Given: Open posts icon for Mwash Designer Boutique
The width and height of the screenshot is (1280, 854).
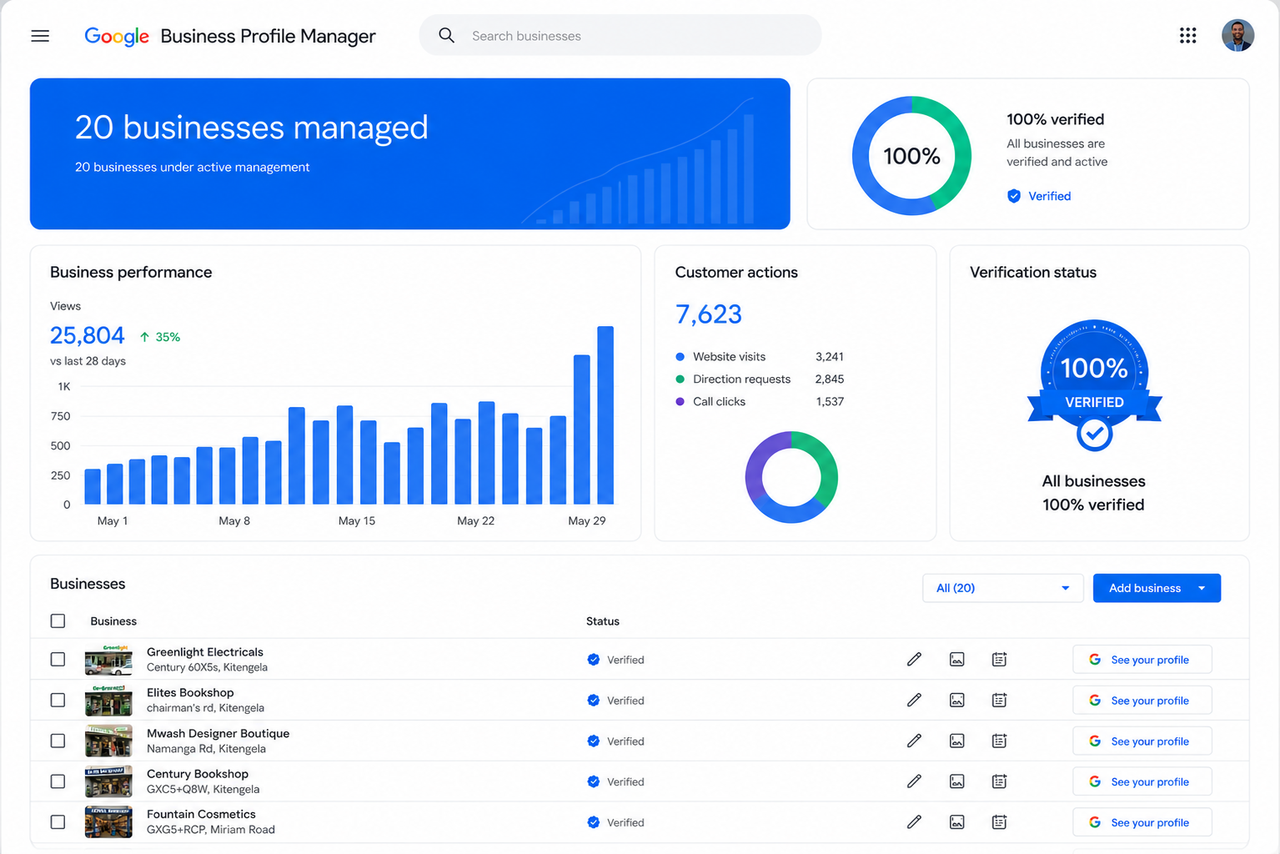Looking at the screenshot, I should (999, 741).
